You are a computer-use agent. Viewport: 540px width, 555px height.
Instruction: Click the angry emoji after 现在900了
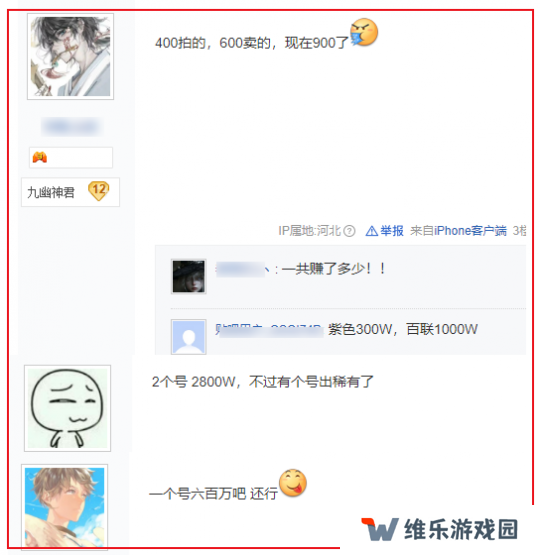click(364, 33)
